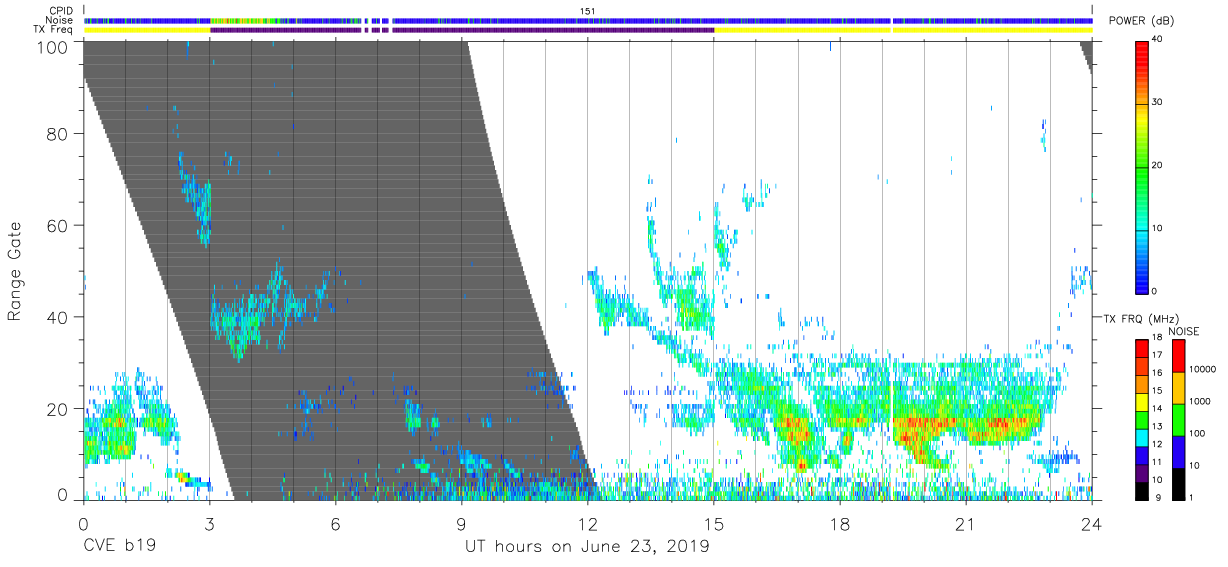Image resolution: width=1228 pixels, height=567 pixels.
Task: Click the NOISE color bar
Action: pos(1177,418)
